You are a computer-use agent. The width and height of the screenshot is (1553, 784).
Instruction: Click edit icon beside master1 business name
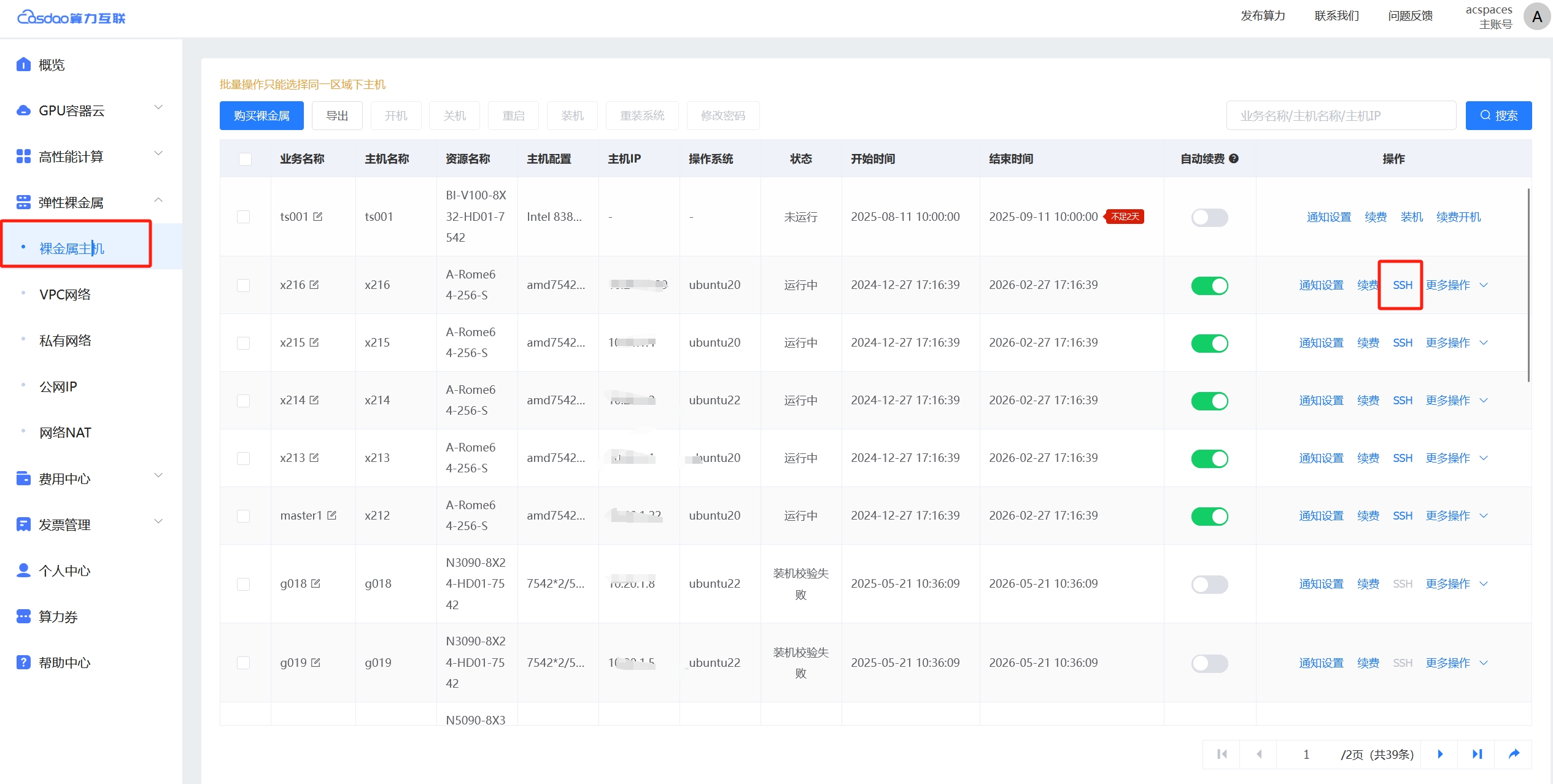coord(331,515)
